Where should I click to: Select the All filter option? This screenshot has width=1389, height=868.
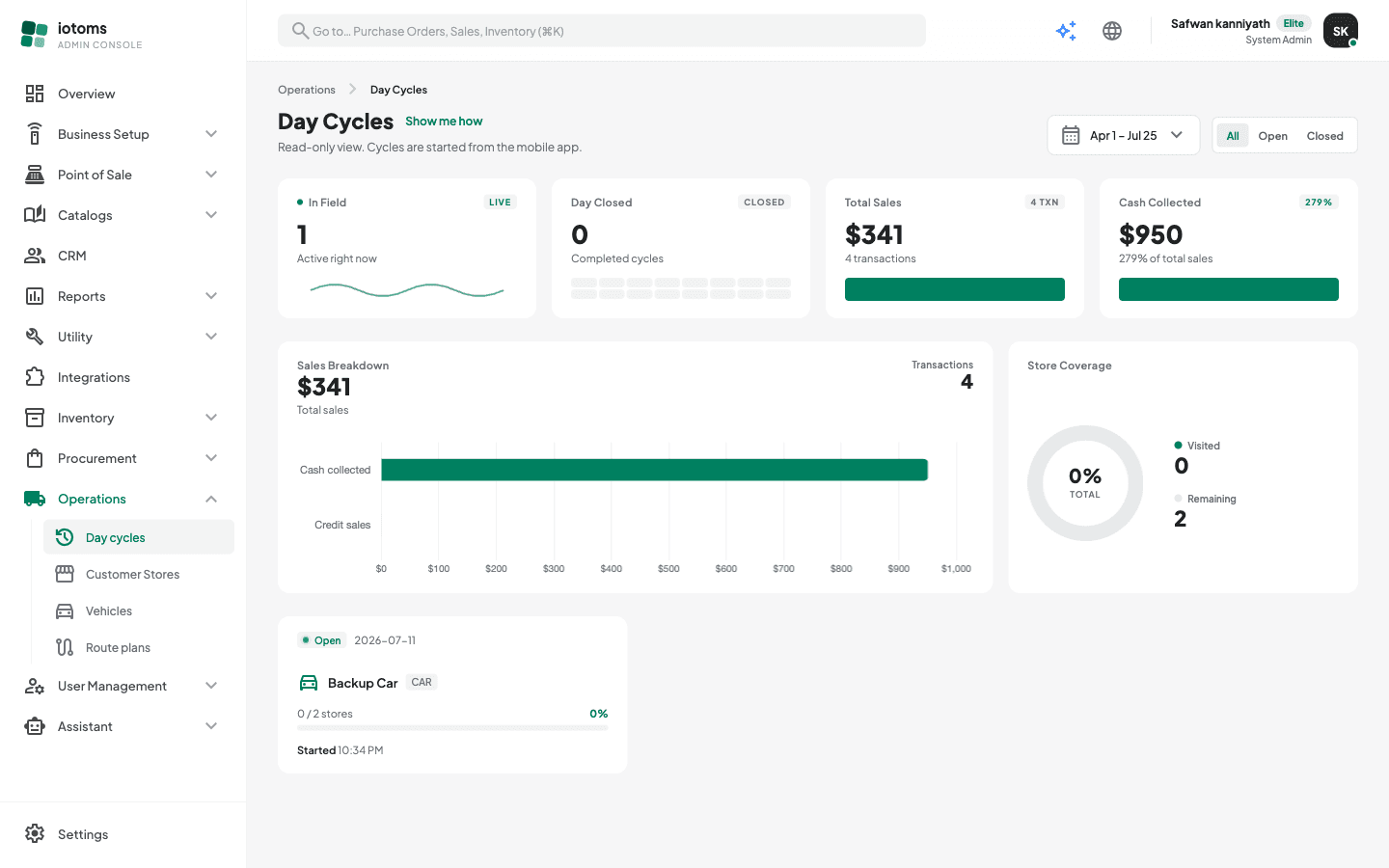[1233, 136]
